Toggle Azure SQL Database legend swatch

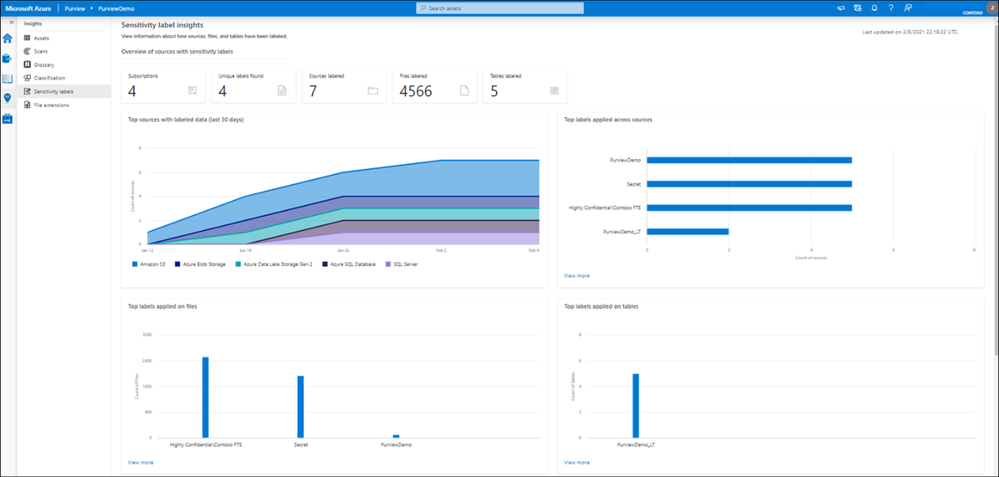[326, 264]
